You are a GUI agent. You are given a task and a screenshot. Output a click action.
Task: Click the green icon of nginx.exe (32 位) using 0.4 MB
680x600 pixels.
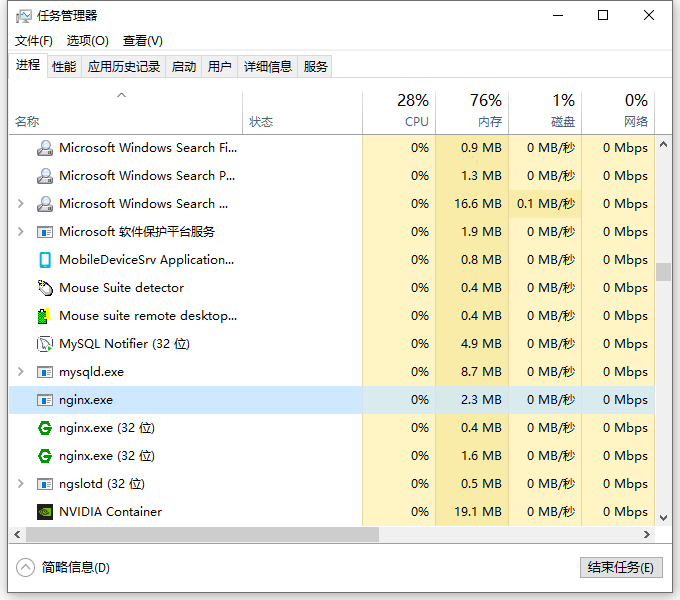click(x=45, y=428)
